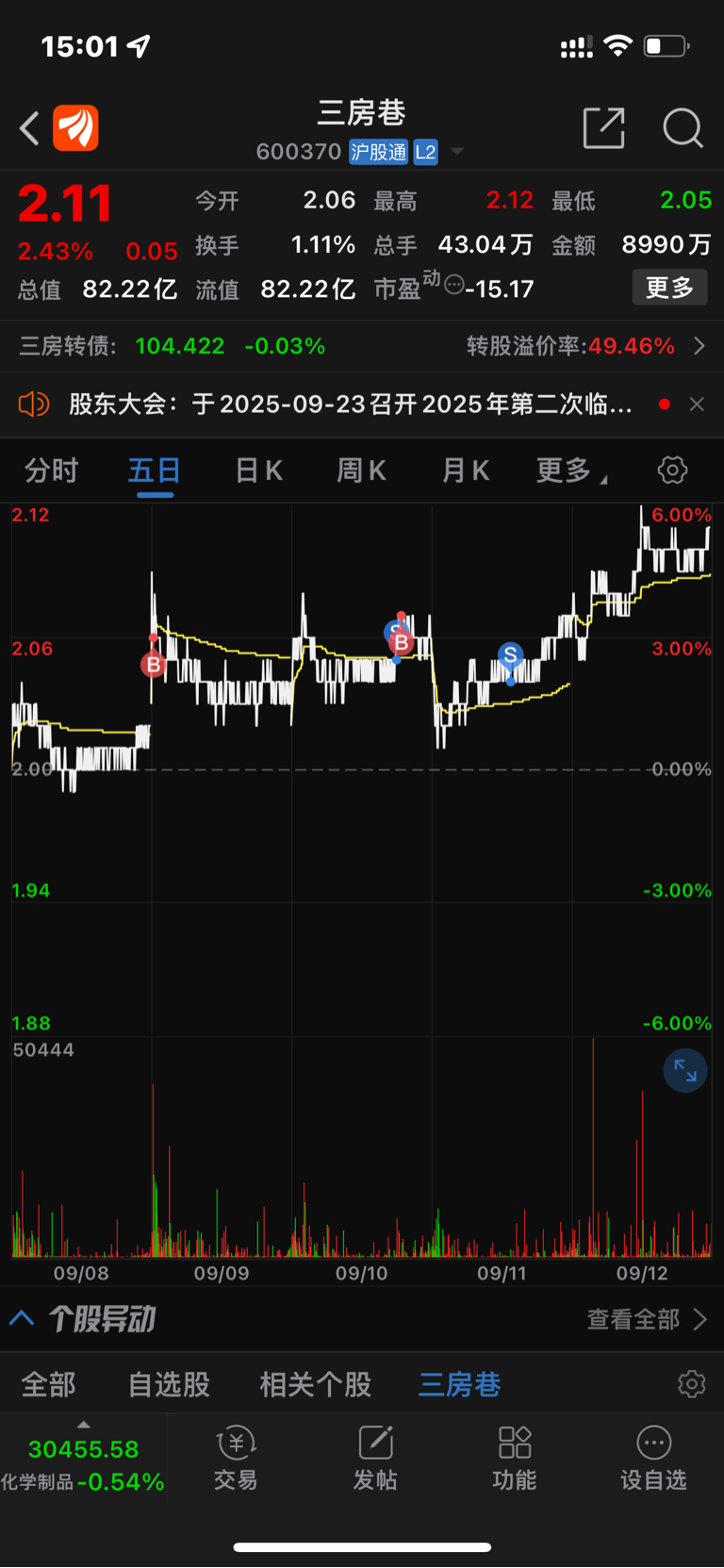The width and height of the screenshot is (724, 1568).
Task: Open the 个股异动 settings gear
Action: click(x=691, y=1384)
